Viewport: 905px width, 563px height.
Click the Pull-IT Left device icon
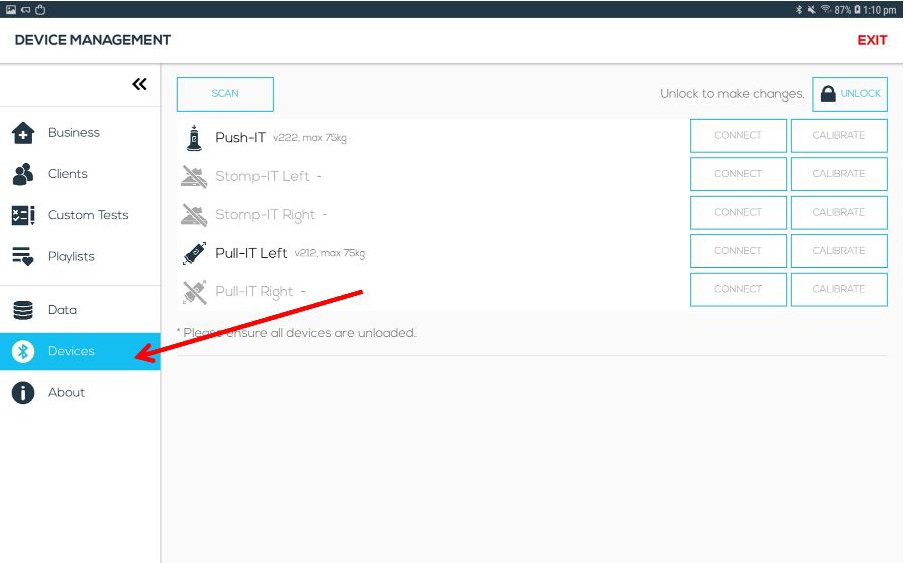(x=194, y=253)
